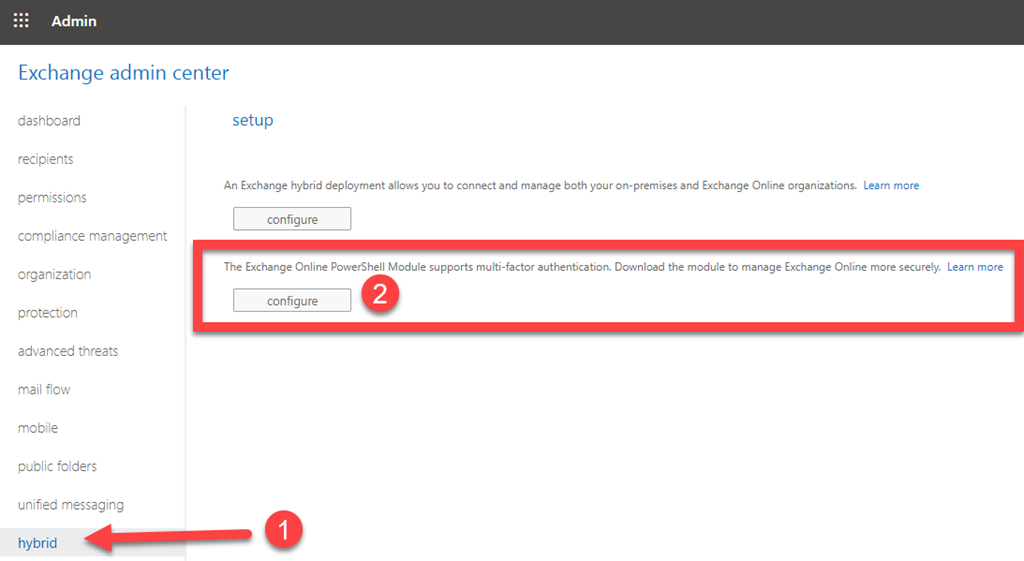This screenshot has width=1024, height=561.
Task: Click the Admin label in the header
Action: 74,21
